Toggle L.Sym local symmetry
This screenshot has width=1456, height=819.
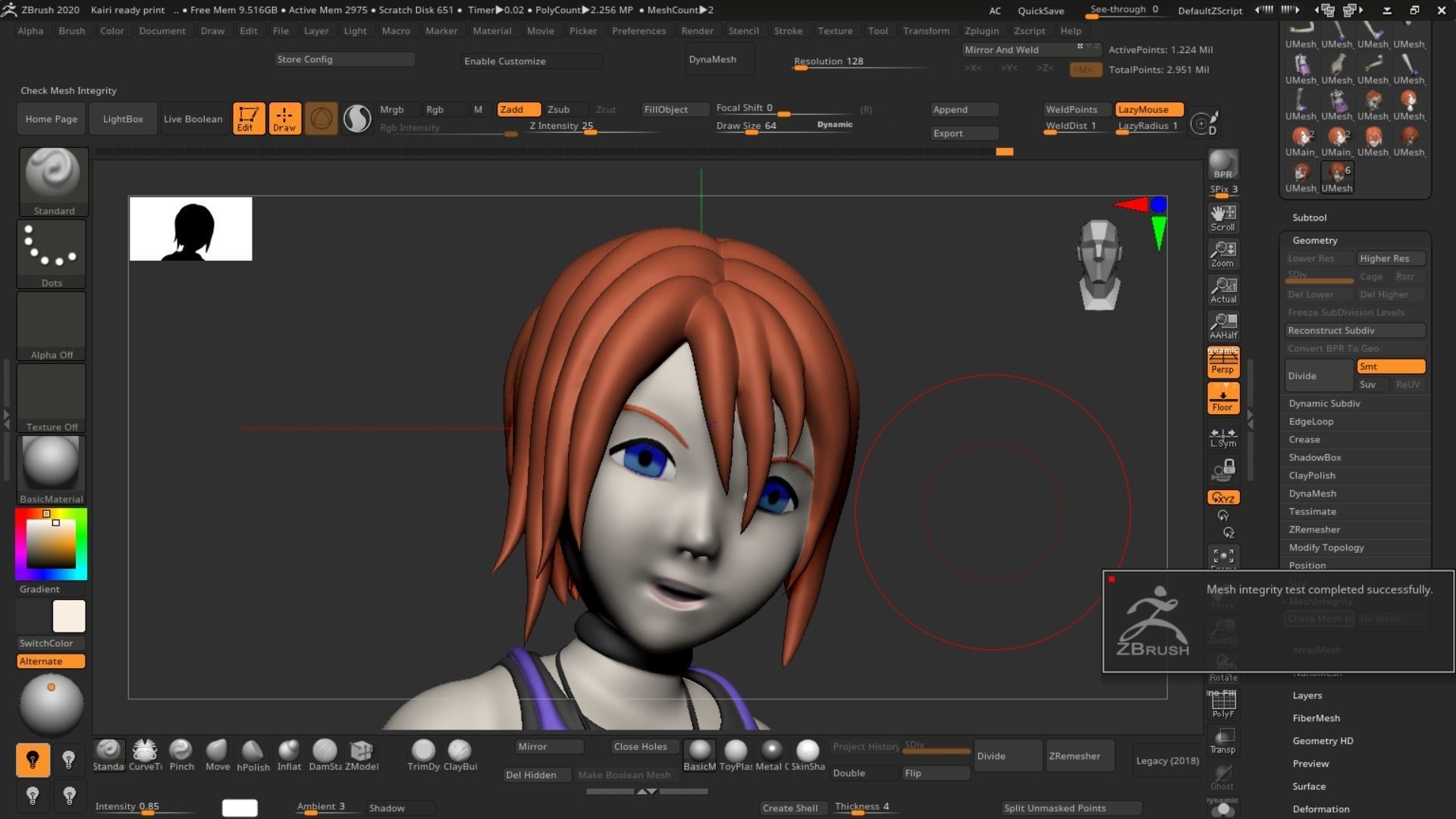[x=1223, y=438]
